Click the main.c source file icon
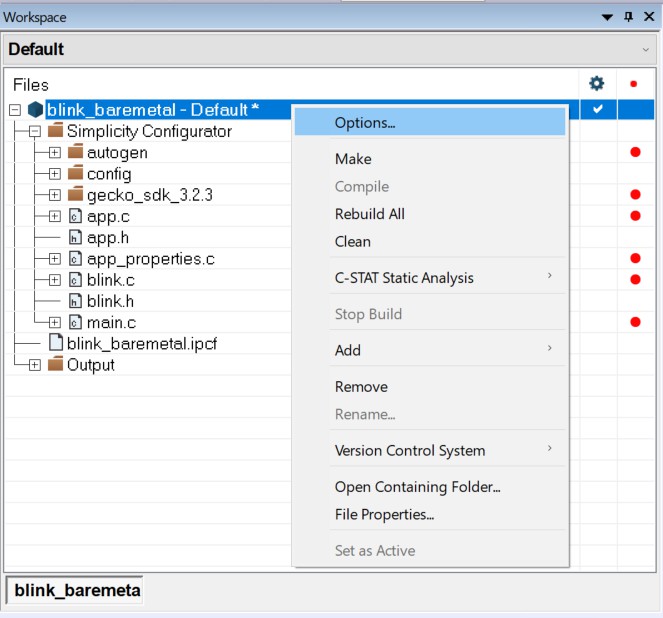Image resolution: width=663 pixels, height=618 pixels. tap(75, 322)
